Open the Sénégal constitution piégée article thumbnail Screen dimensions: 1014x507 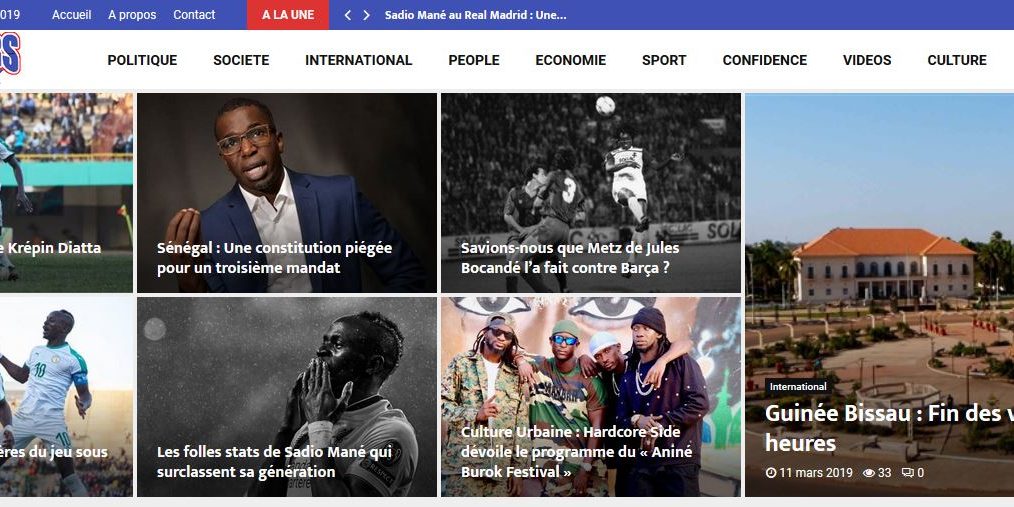(x=287, y=193)
